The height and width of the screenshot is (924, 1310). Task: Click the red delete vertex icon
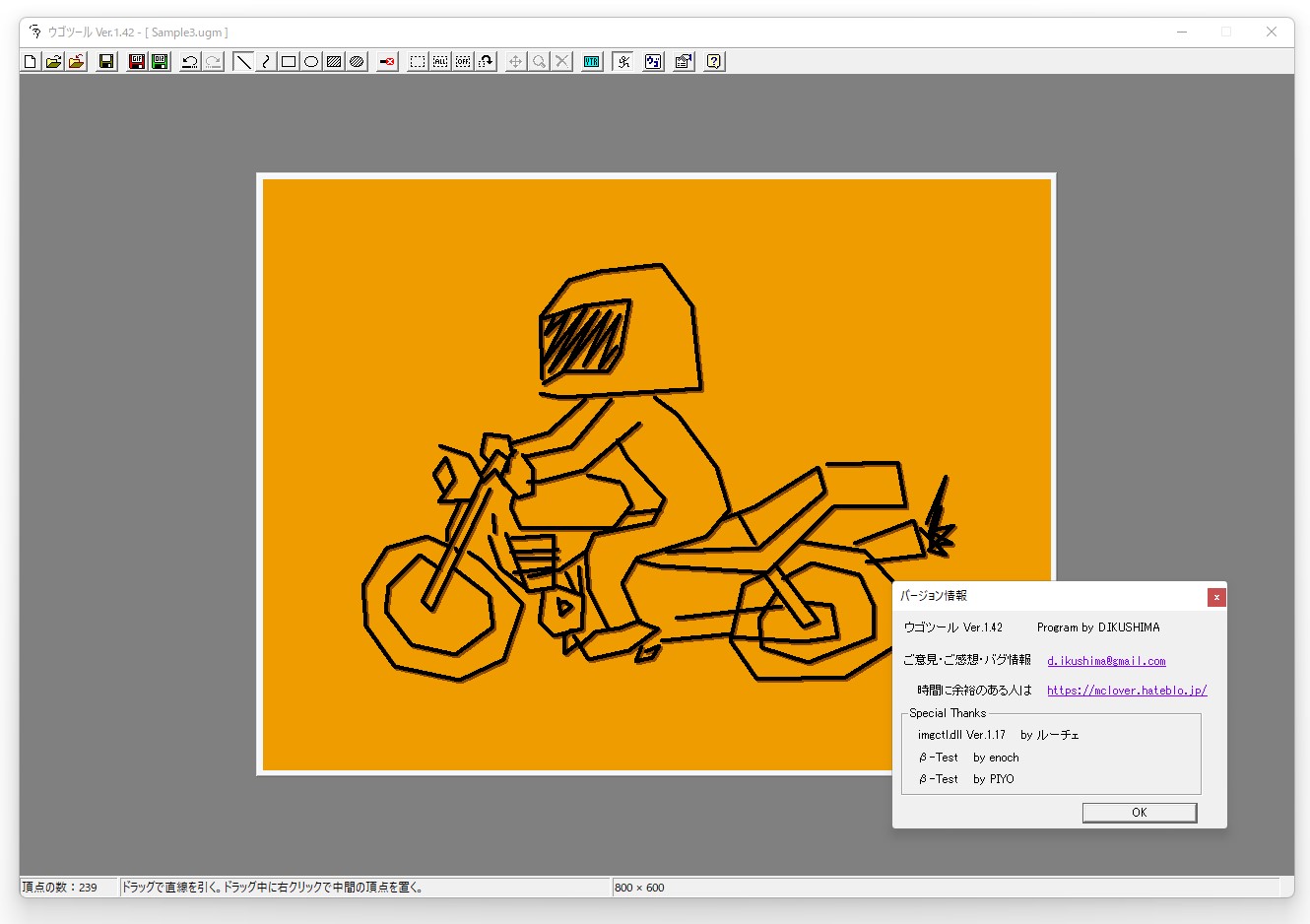[x=387, y=61]
